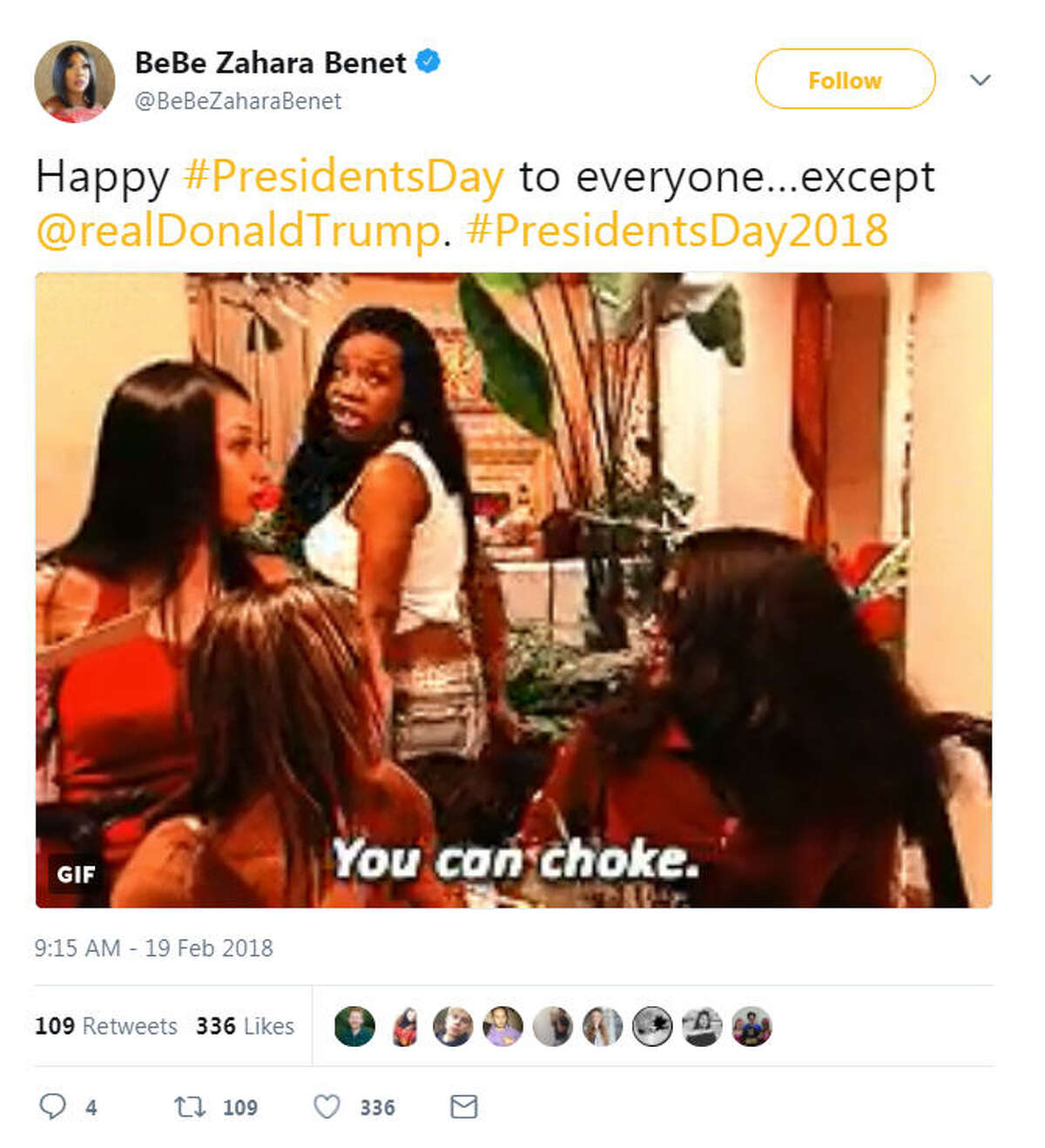1045x1148 pixels.
Task: Open the #PresidentsDay2018 hashtag
Action: [x=678, y=231]
